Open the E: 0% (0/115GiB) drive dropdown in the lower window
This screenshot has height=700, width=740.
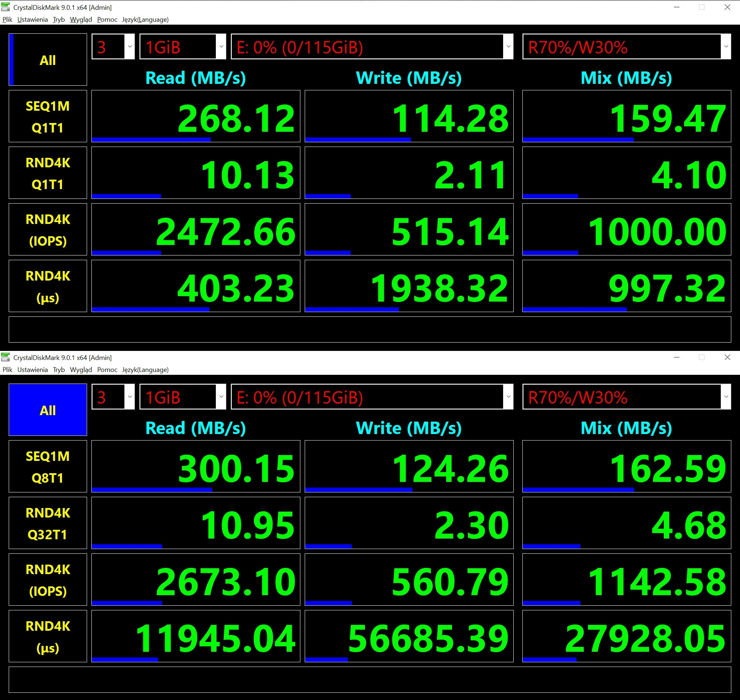[372, 397]
